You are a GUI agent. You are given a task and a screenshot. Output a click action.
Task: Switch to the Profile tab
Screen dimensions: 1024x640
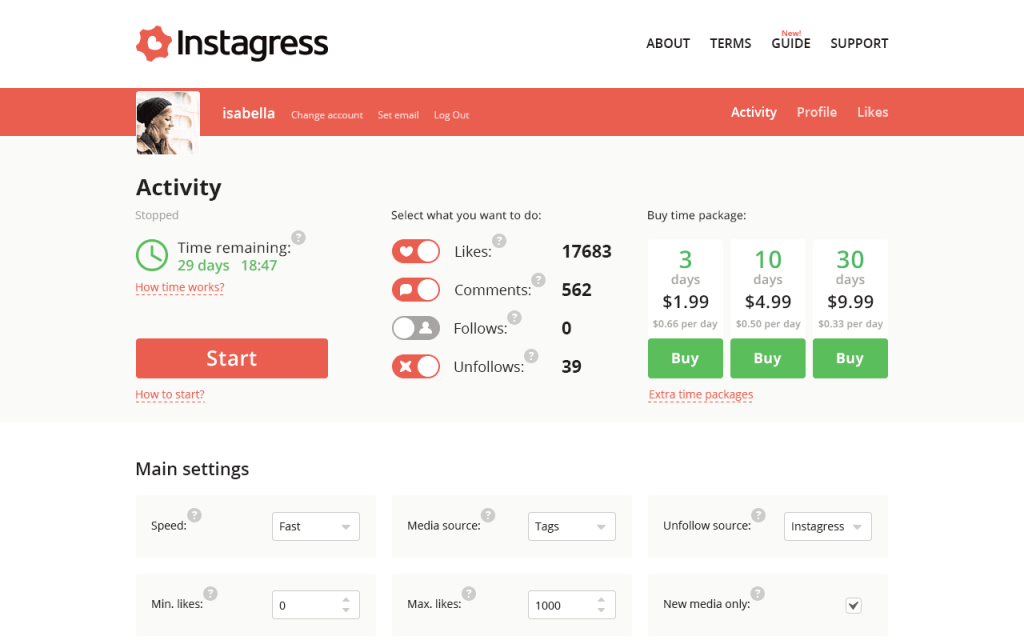click(x=816, y=112)
